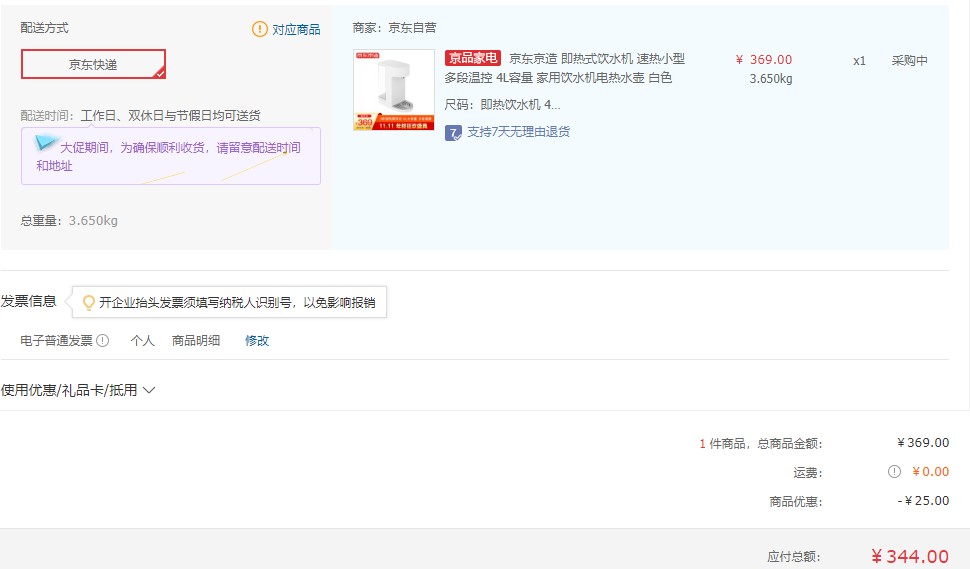Image resolution: width=970 pixels, height=569 pixels.
Task: Click the ￥344.00 total amount due
Action: click(909, 556)
